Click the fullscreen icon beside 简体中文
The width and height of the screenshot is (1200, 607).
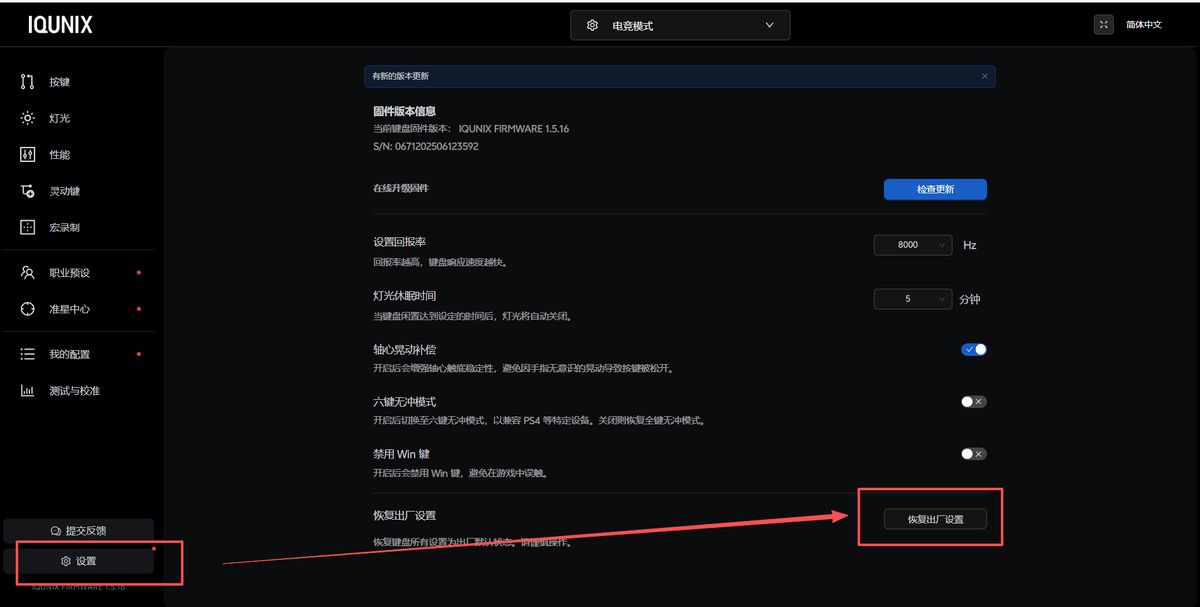tap(1104, 25)
